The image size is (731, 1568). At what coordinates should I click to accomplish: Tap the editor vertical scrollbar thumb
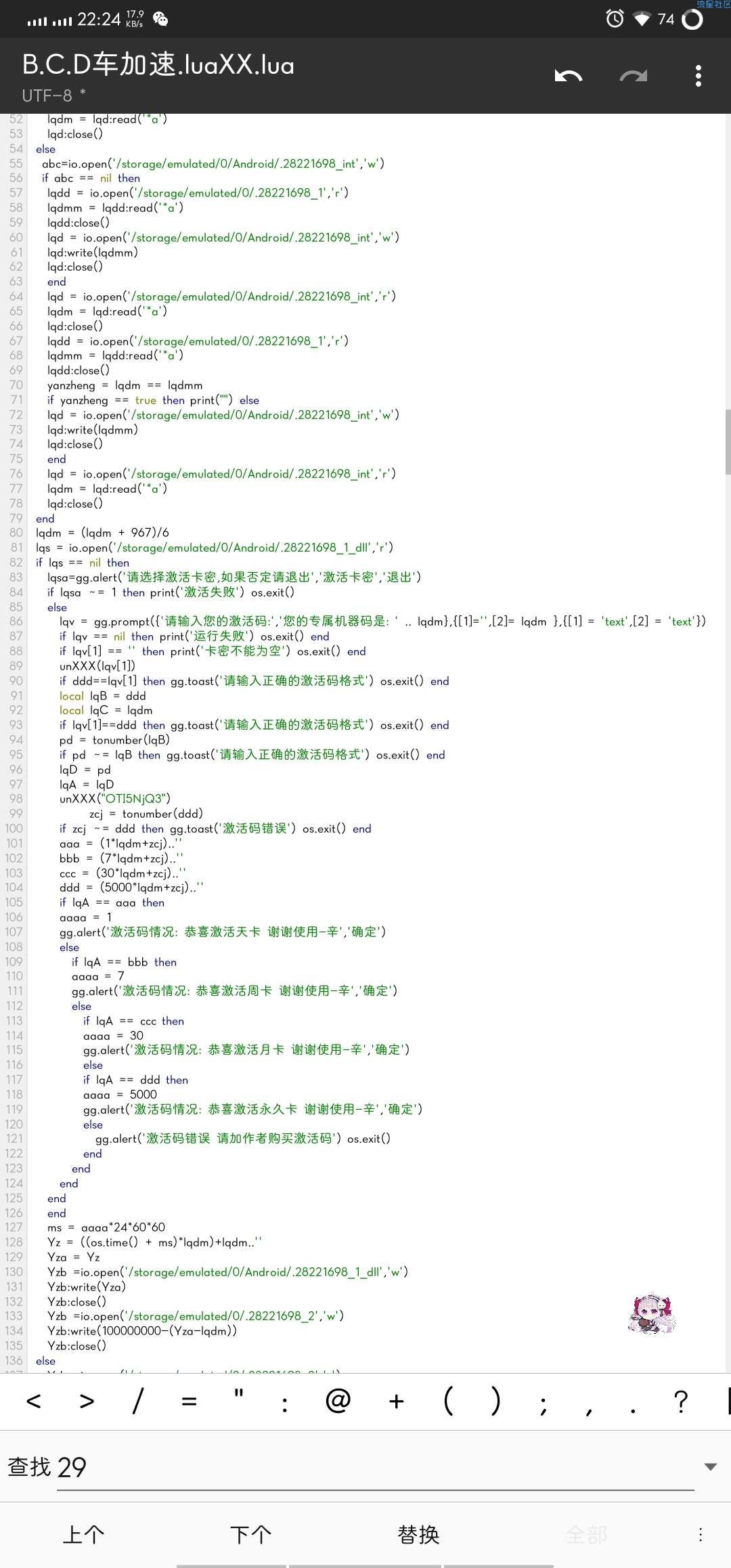(728, 441)
